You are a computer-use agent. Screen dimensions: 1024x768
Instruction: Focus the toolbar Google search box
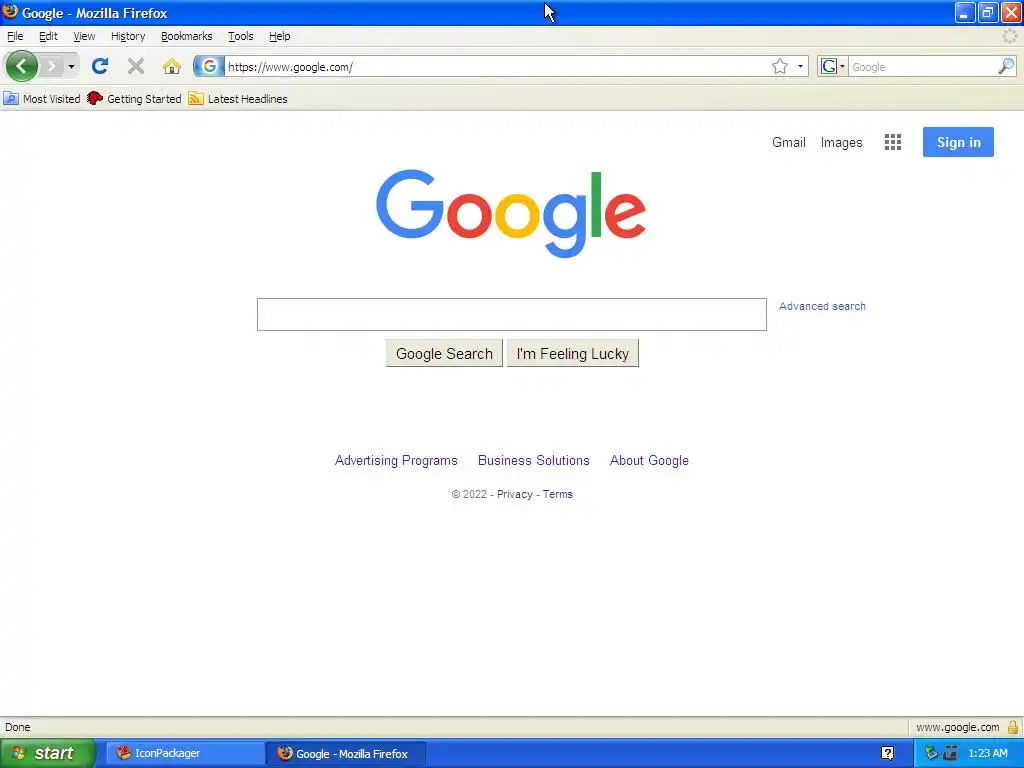coord(923,67)
